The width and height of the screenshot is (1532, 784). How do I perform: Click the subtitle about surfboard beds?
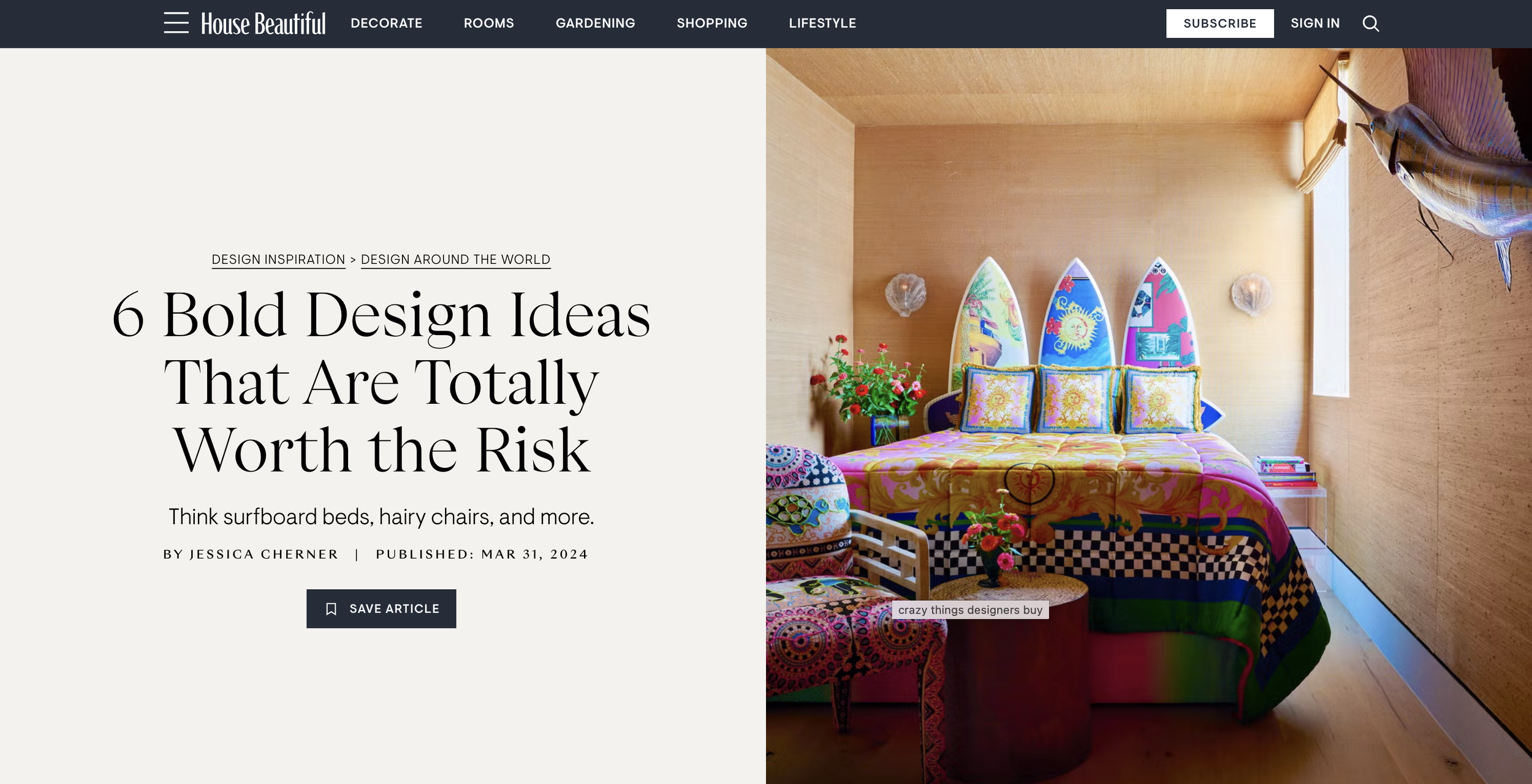(x=381, y=517)
